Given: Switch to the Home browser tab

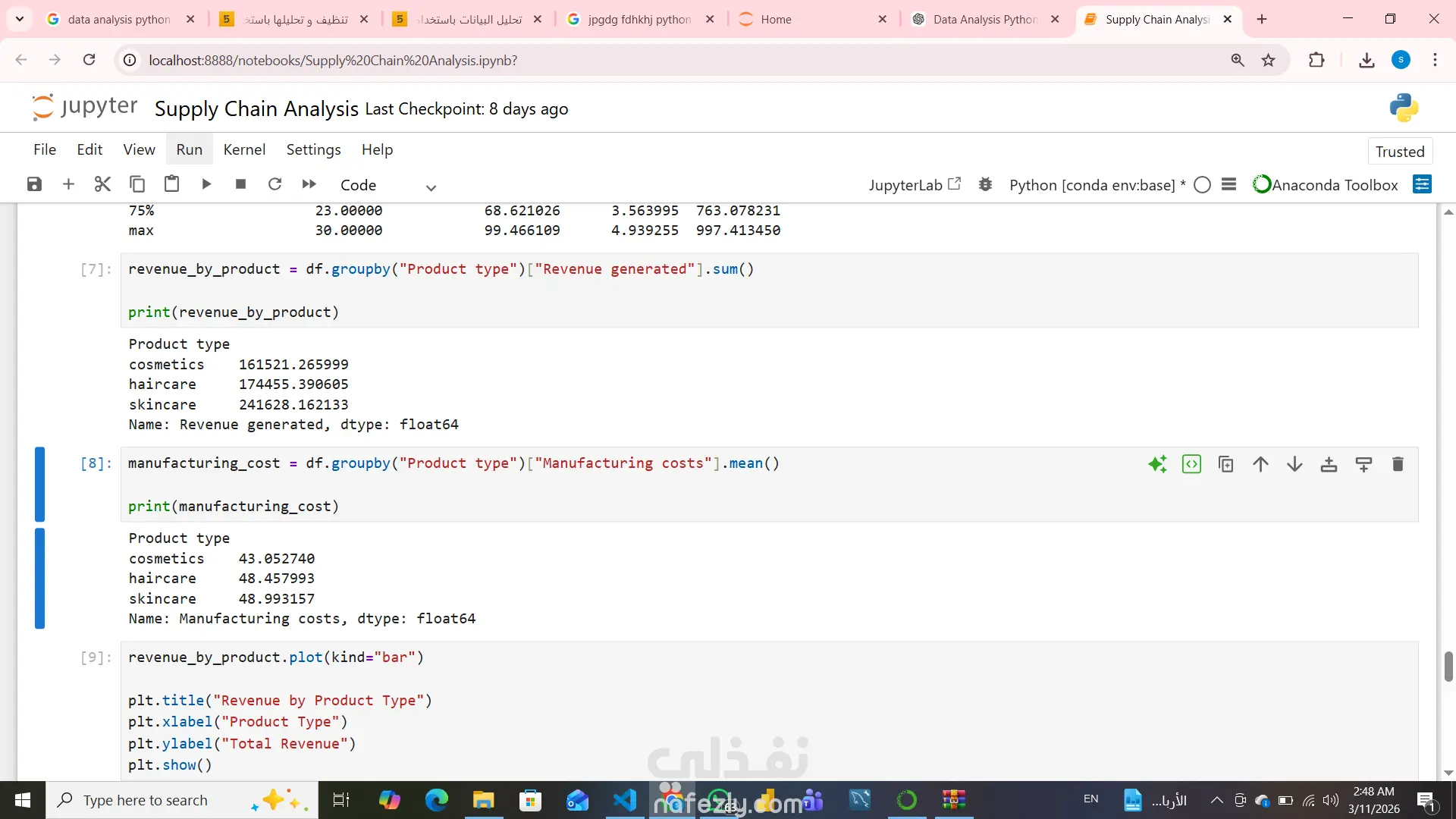Looking at the screenshot, I should pyautogui.click(x=813, y=19).
